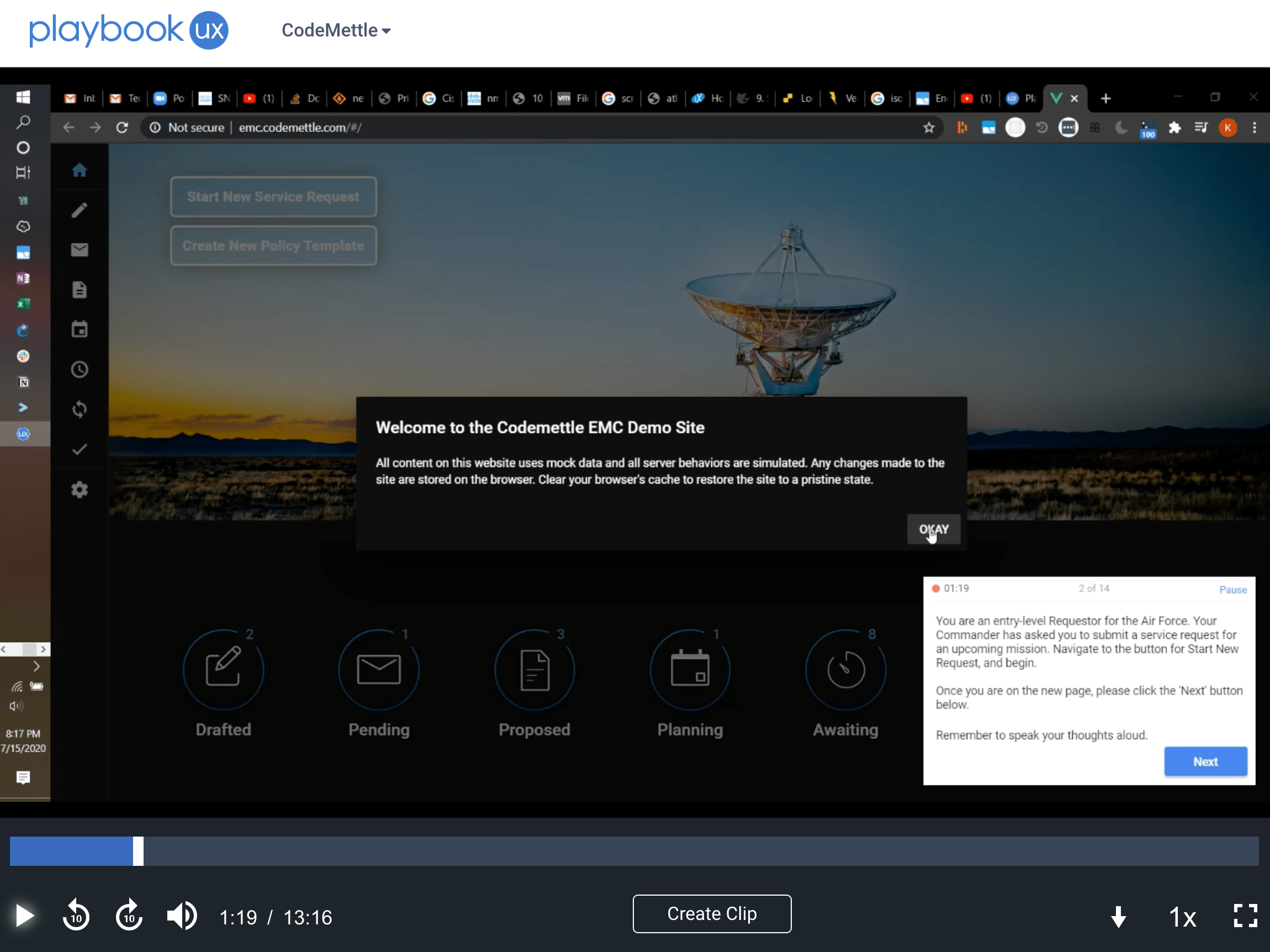Open the mail envelope icon in sidebar
This screenshot has height=952, width=1270.
pos(79,250)
